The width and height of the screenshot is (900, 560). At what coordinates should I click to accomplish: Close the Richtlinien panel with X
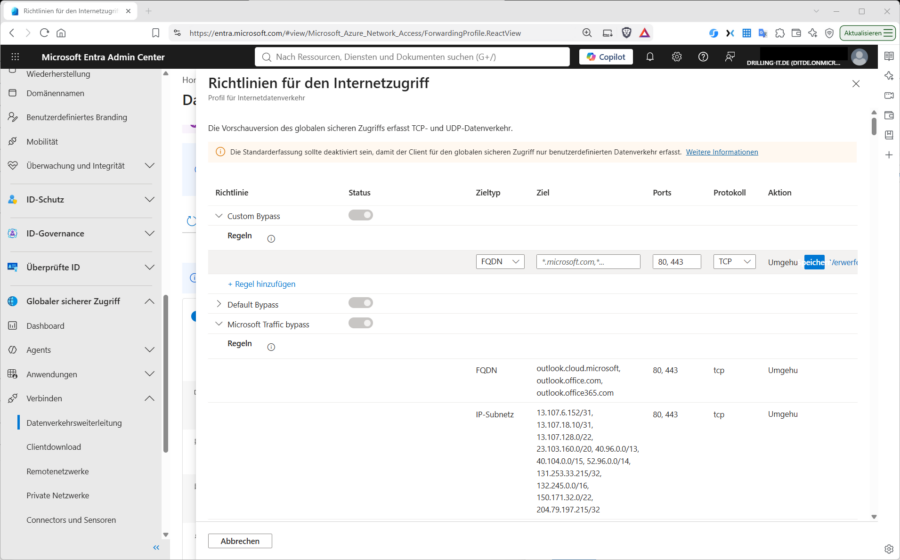(x=856, y=84)
